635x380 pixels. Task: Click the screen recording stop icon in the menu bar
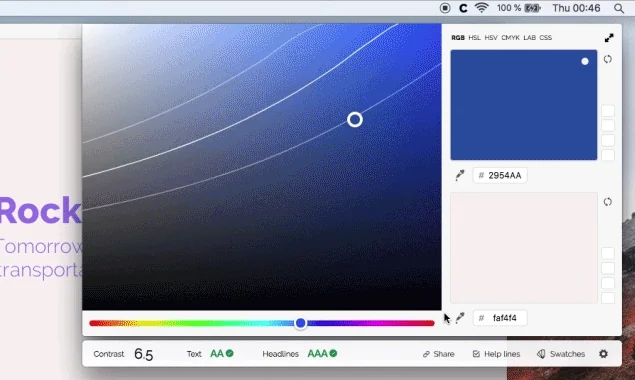(x=445, y=8)
